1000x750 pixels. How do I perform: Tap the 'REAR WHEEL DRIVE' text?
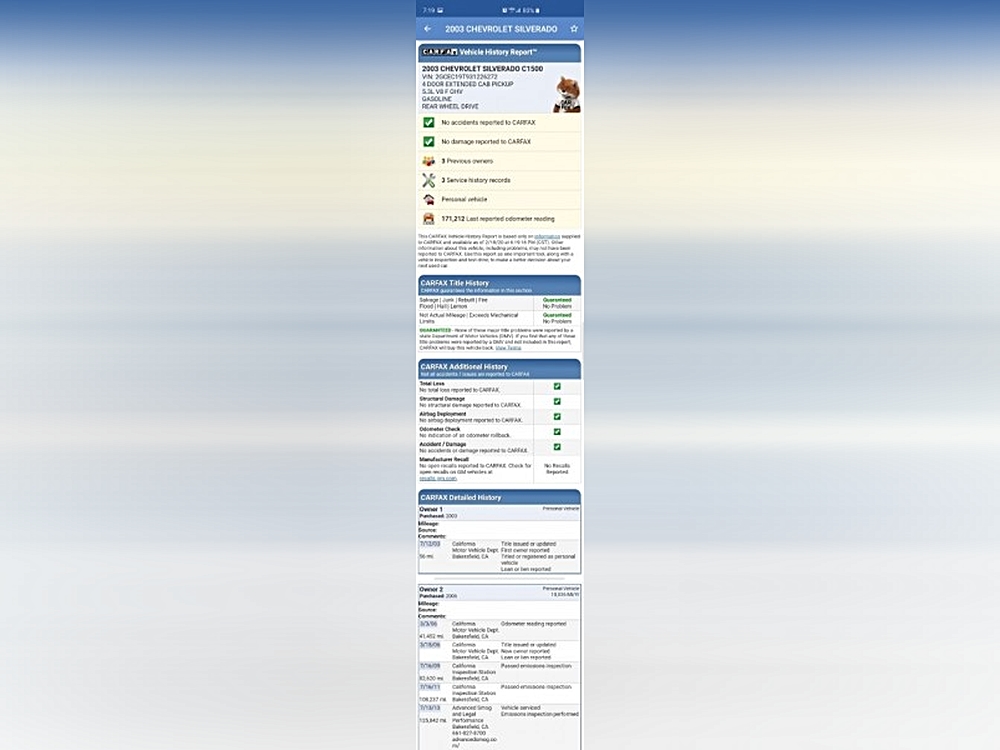click(x=450, y=107)
